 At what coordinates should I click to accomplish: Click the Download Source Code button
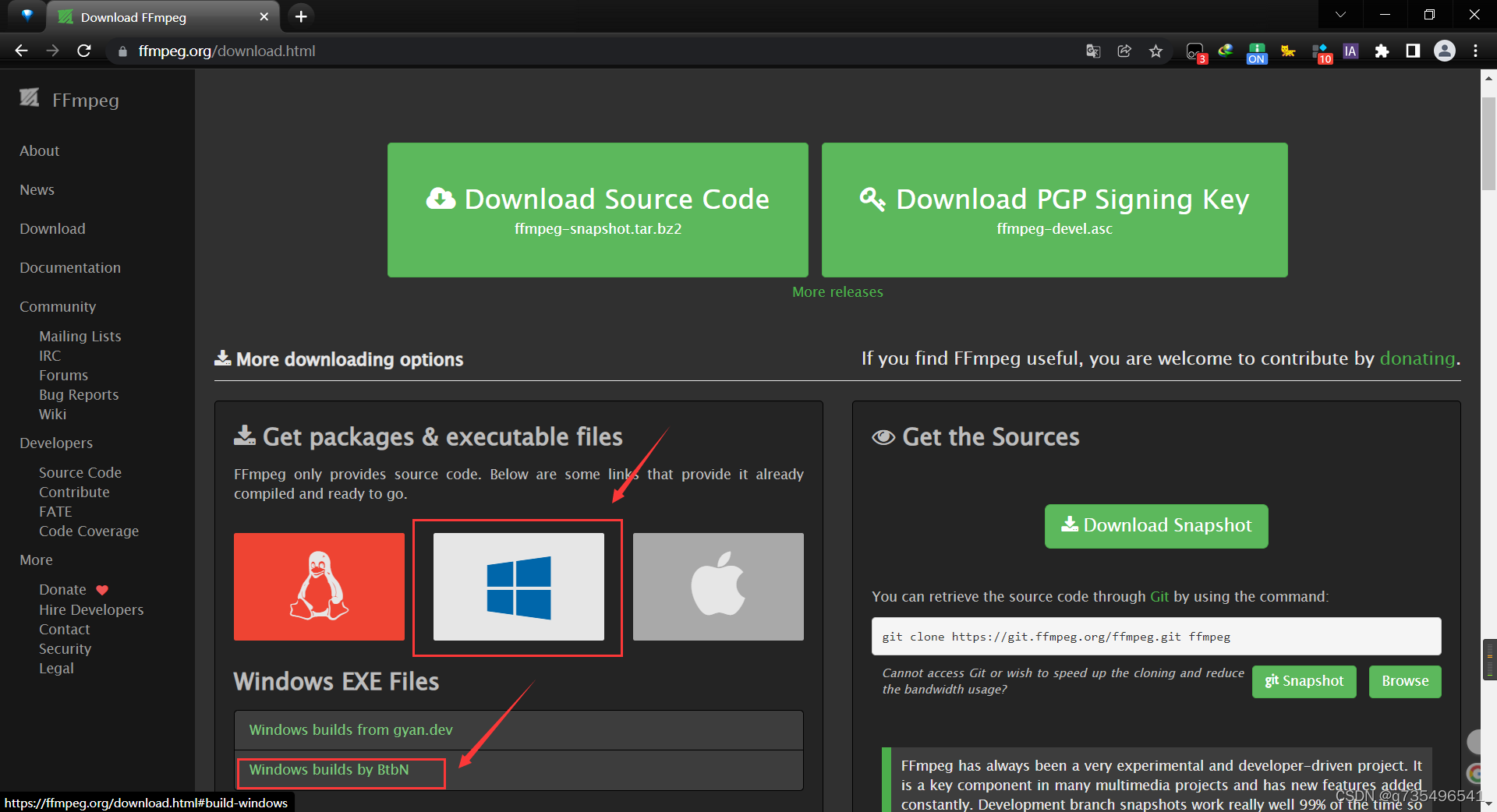[x=597, y=210]
